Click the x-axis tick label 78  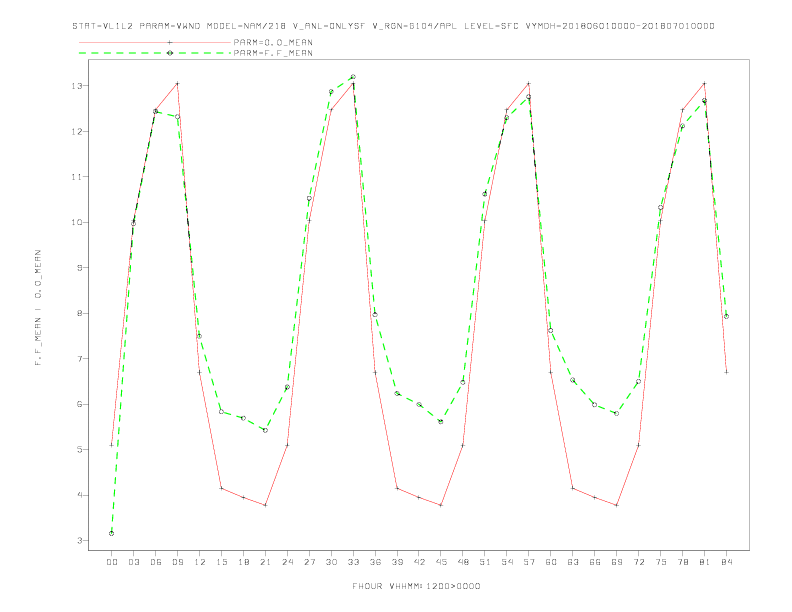click(x=682, y=562)
